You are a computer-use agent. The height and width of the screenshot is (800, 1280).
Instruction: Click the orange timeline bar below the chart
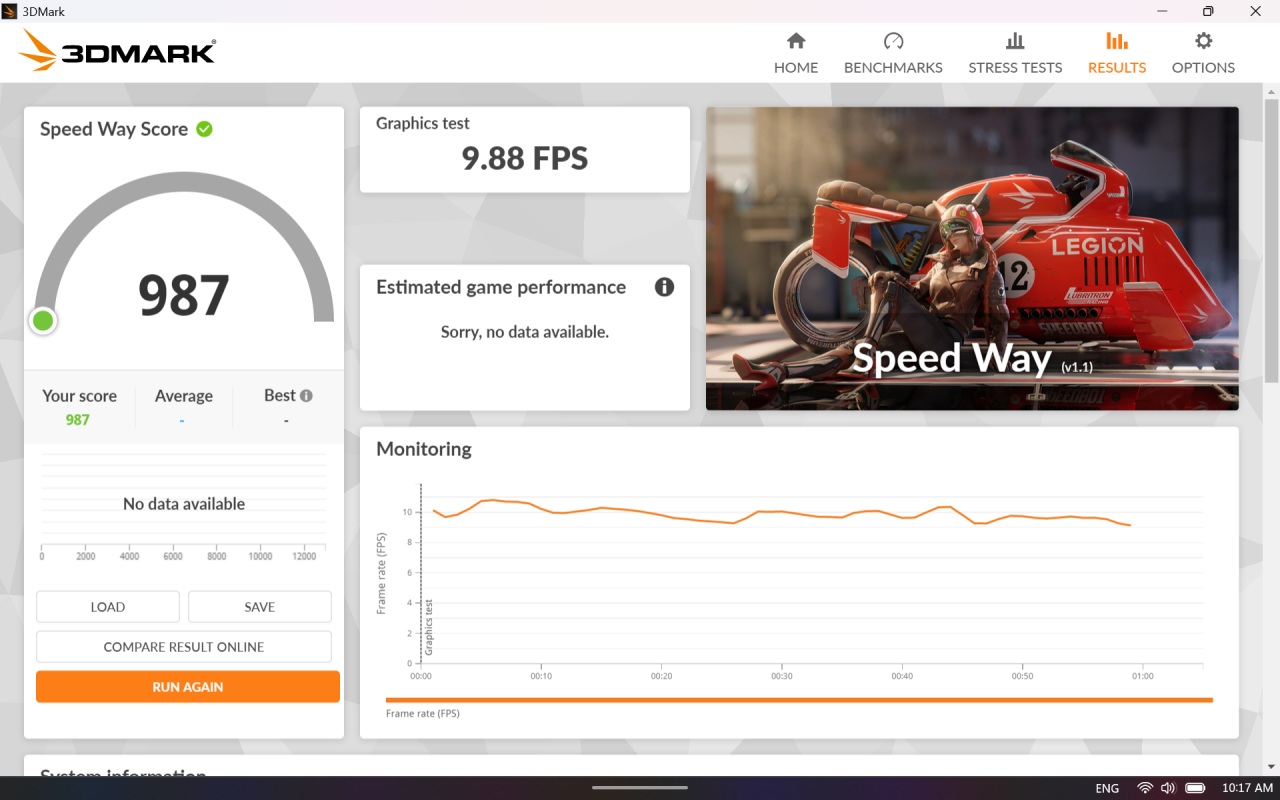(x=799, y=700)
